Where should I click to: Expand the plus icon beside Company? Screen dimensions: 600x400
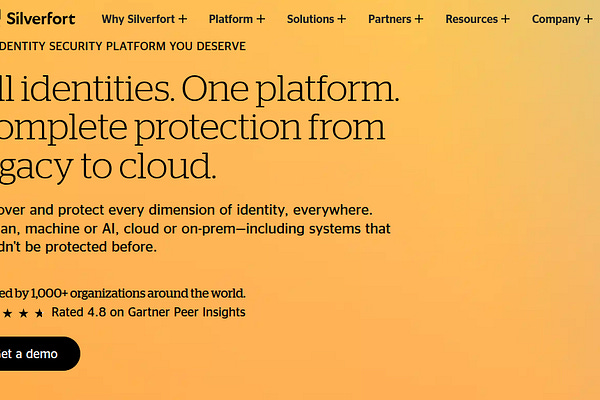[589, 19]
